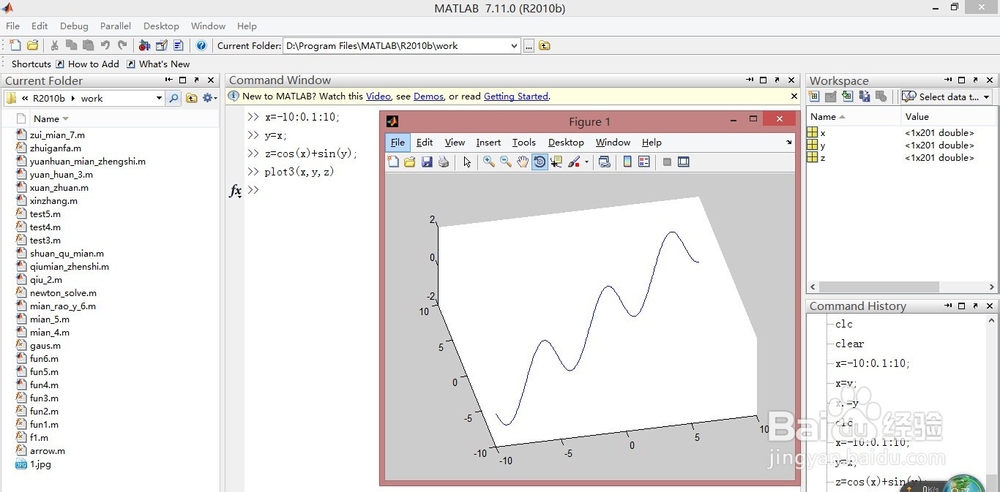Toggle the Zoom Out tool
The image size is (1000, 492).
[x=506, y=162]
